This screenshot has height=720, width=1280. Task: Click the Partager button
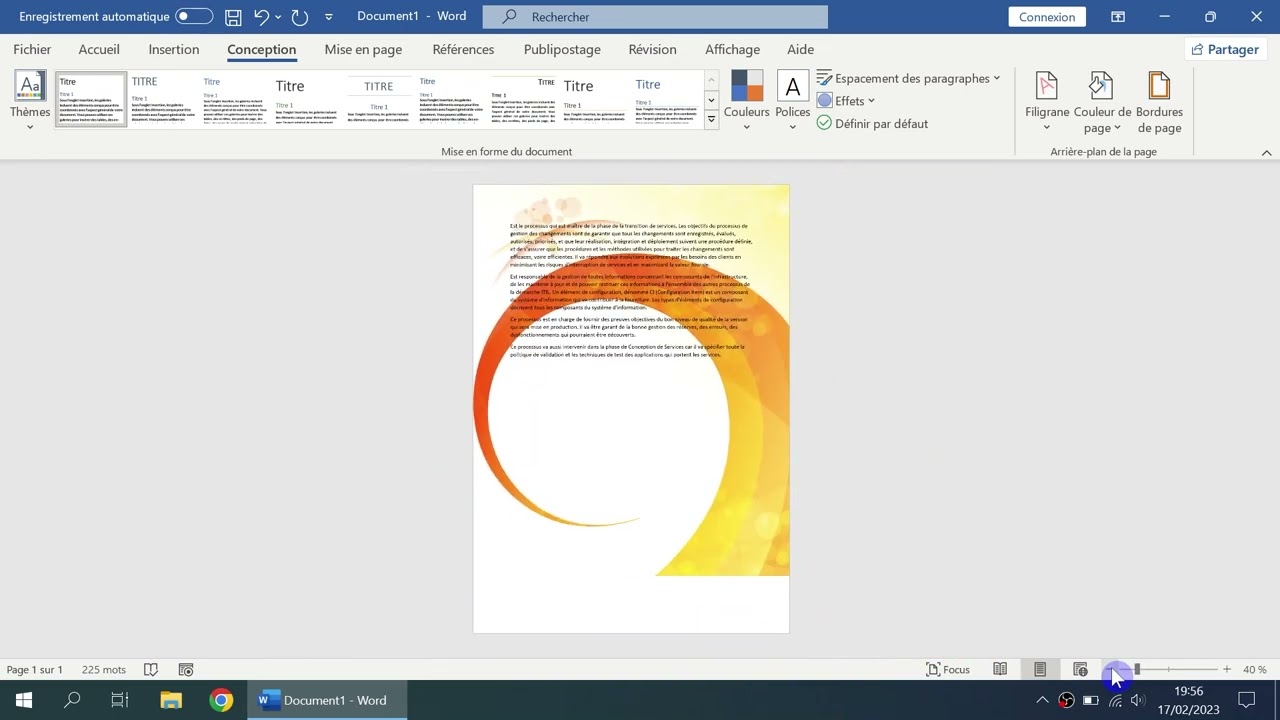pos(1225,49)
